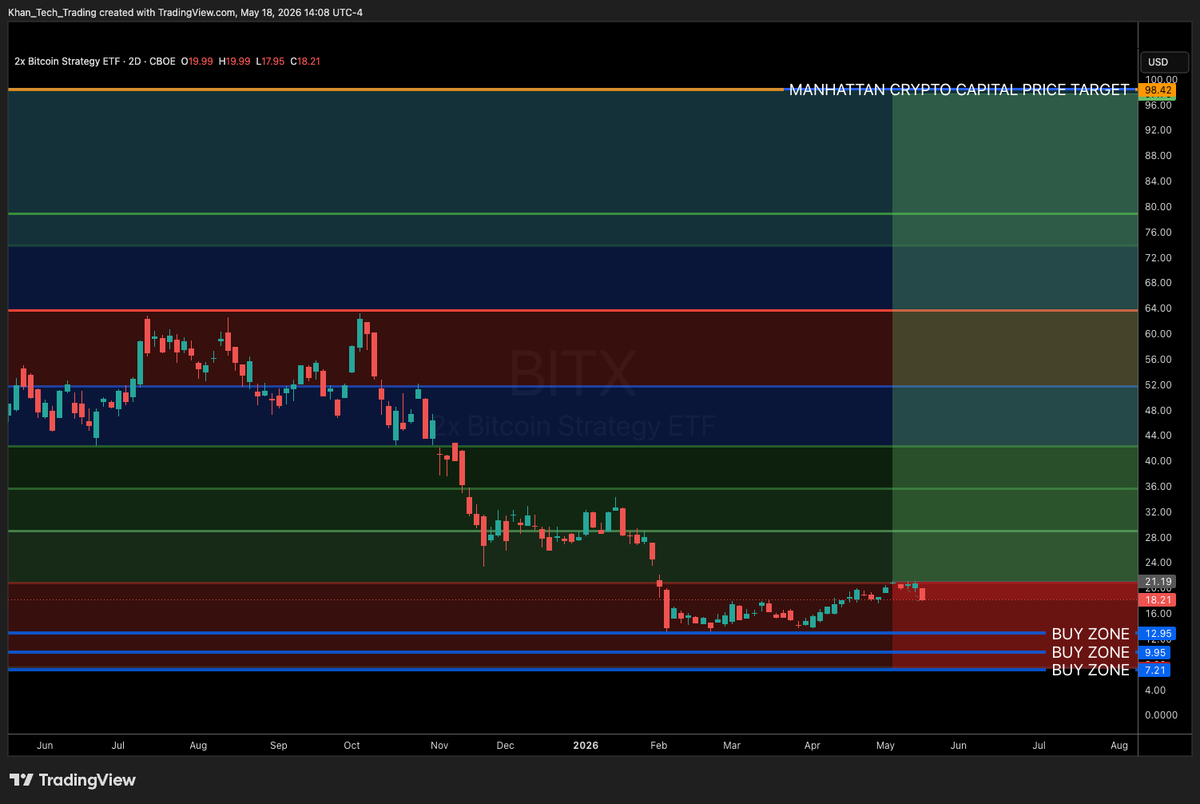
Task: Click the Feb label on time axis
Action: [658, 746]
